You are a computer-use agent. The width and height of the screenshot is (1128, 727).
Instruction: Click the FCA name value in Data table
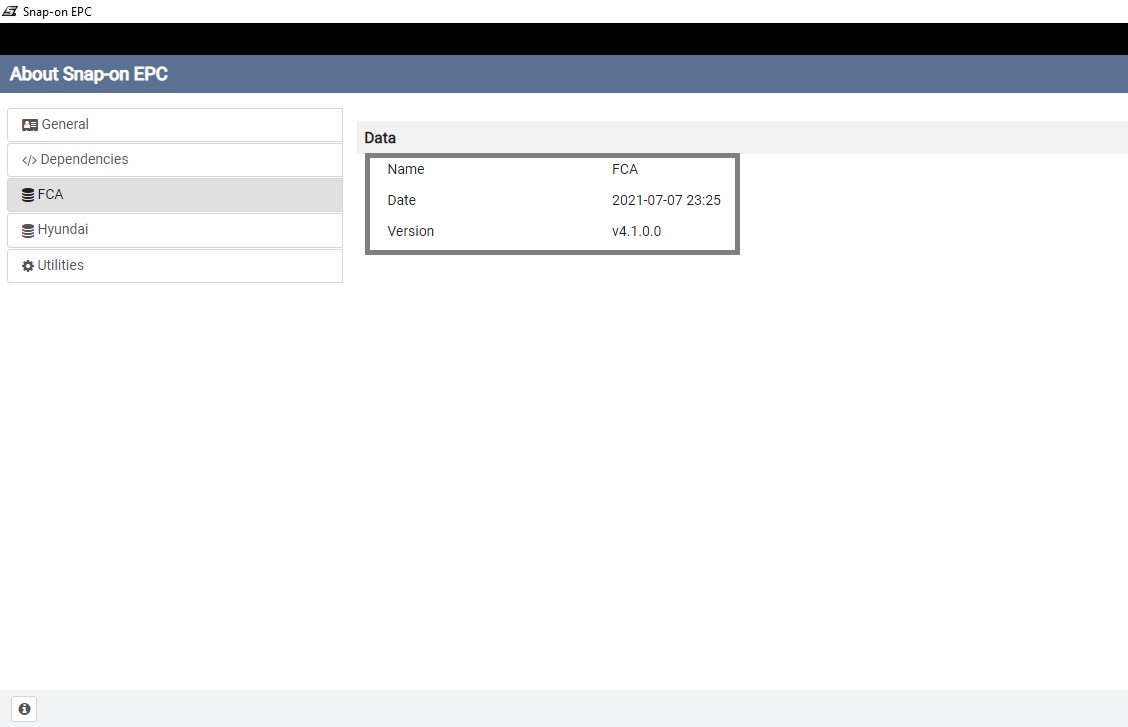624,170
